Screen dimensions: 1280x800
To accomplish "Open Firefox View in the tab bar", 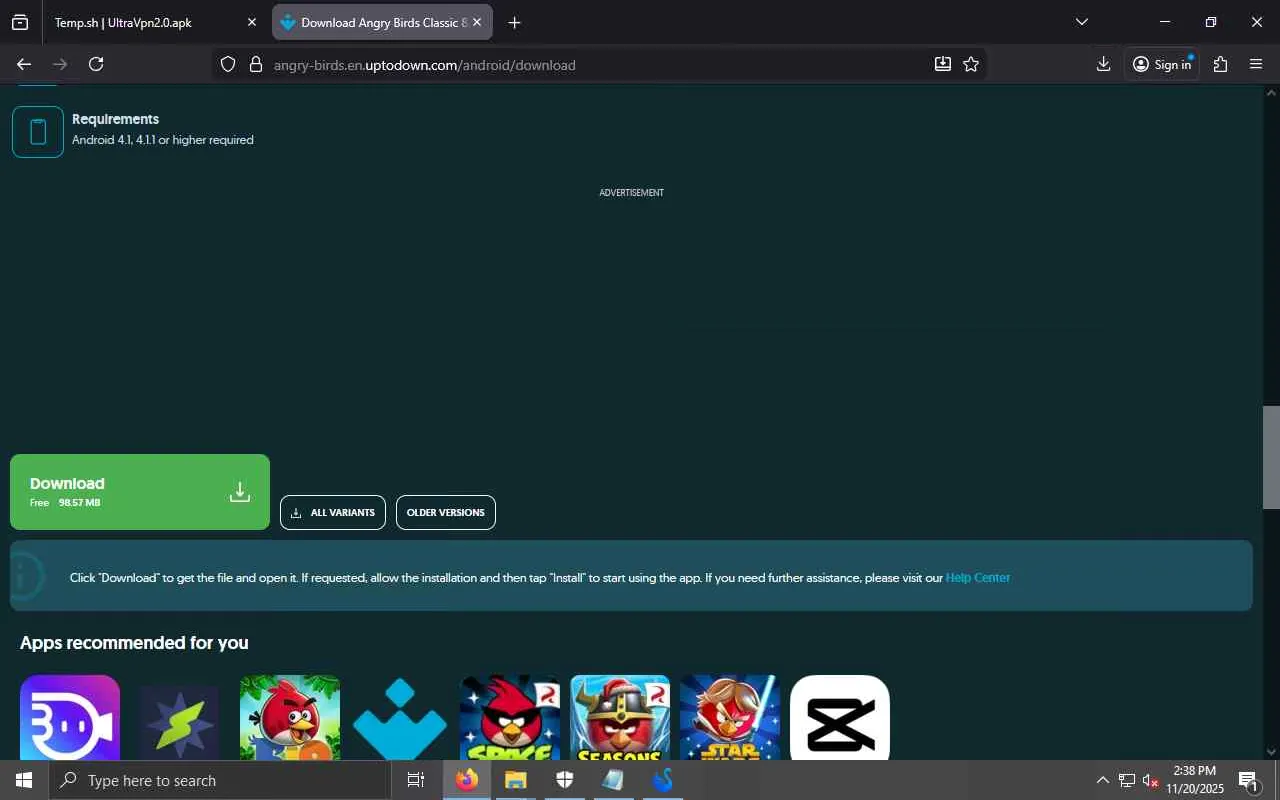I will click(x=20, y=22).
